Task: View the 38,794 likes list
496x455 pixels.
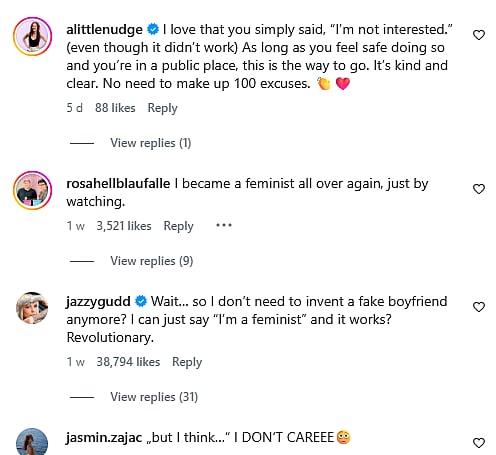Action: (x=128, y=362)
